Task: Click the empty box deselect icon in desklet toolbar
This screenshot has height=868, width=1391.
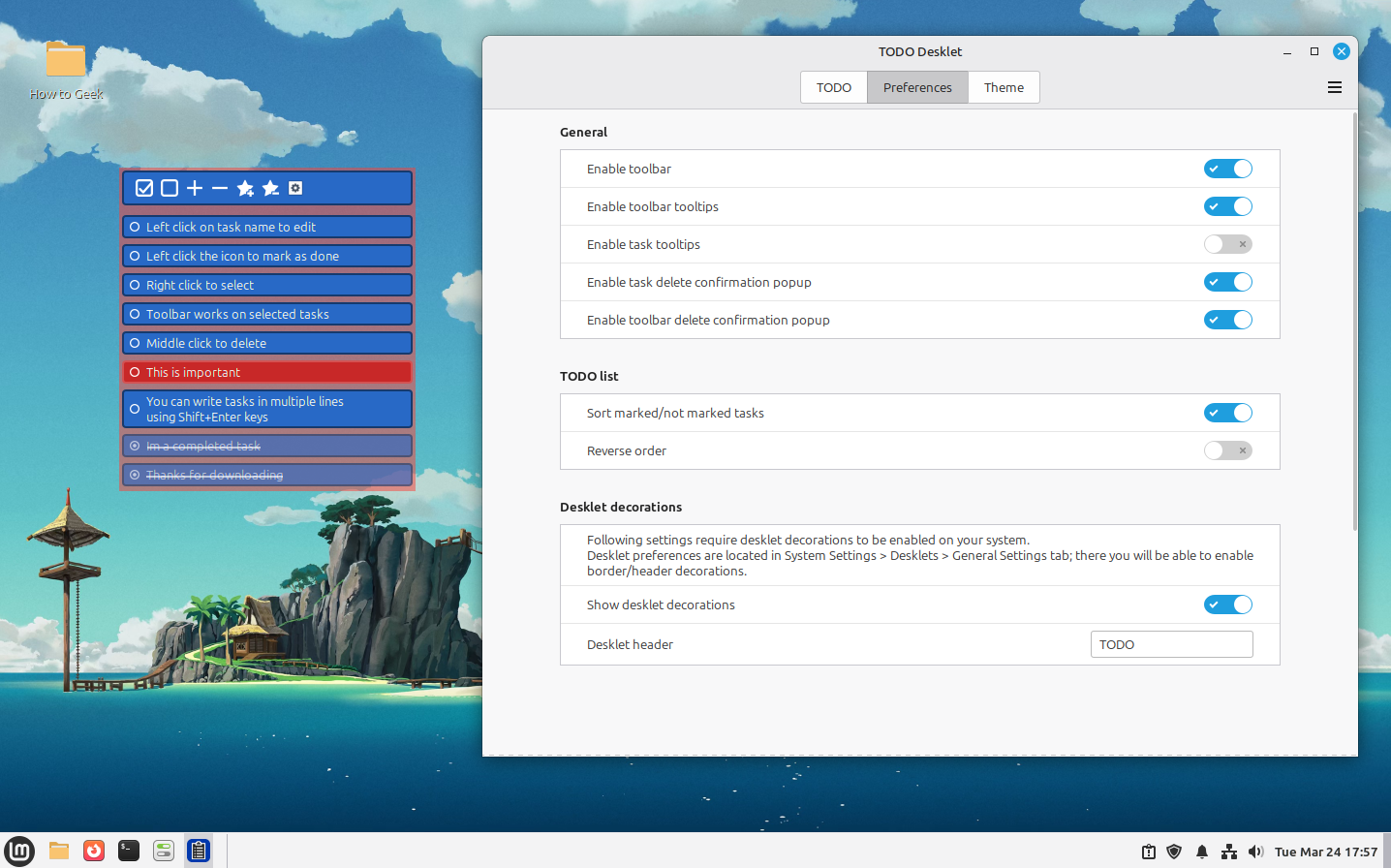Action: click(170, 188)
